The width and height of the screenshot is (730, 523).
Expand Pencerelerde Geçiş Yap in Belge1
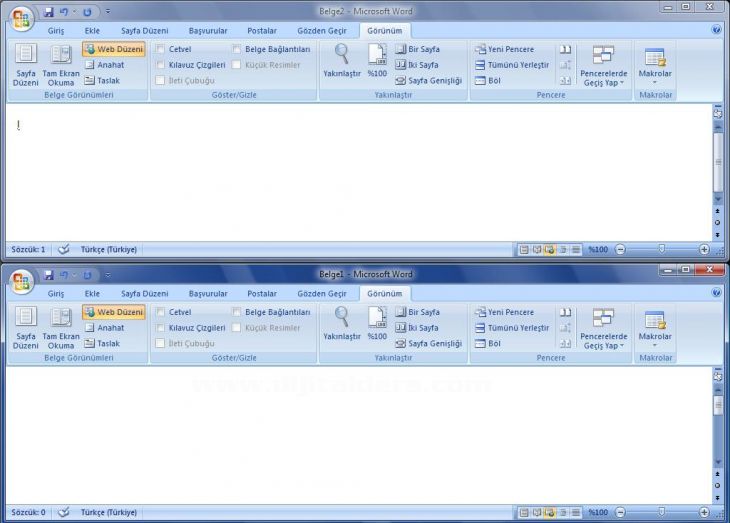coord(603,327)
